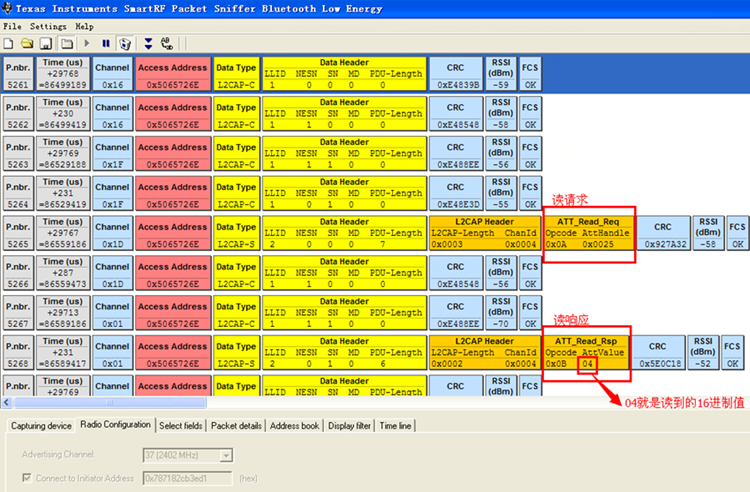This screenshot has height=492, width=750.
Task: Save the packet capture
Action: (x=45, y=44)
